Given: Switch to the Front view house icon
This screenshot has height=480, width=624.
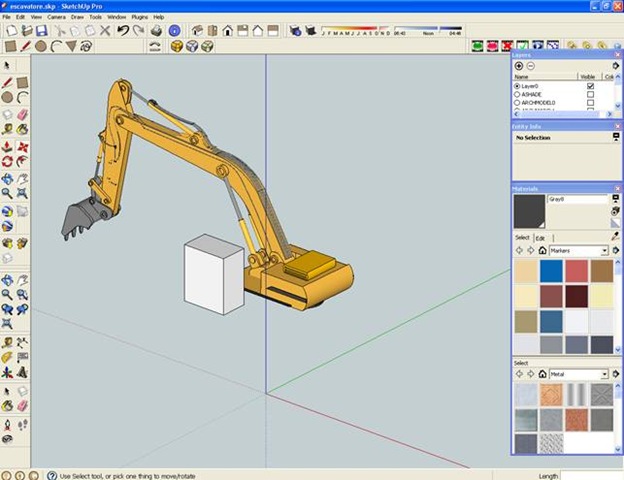Looking at the screenshot, I should (228, 31).
